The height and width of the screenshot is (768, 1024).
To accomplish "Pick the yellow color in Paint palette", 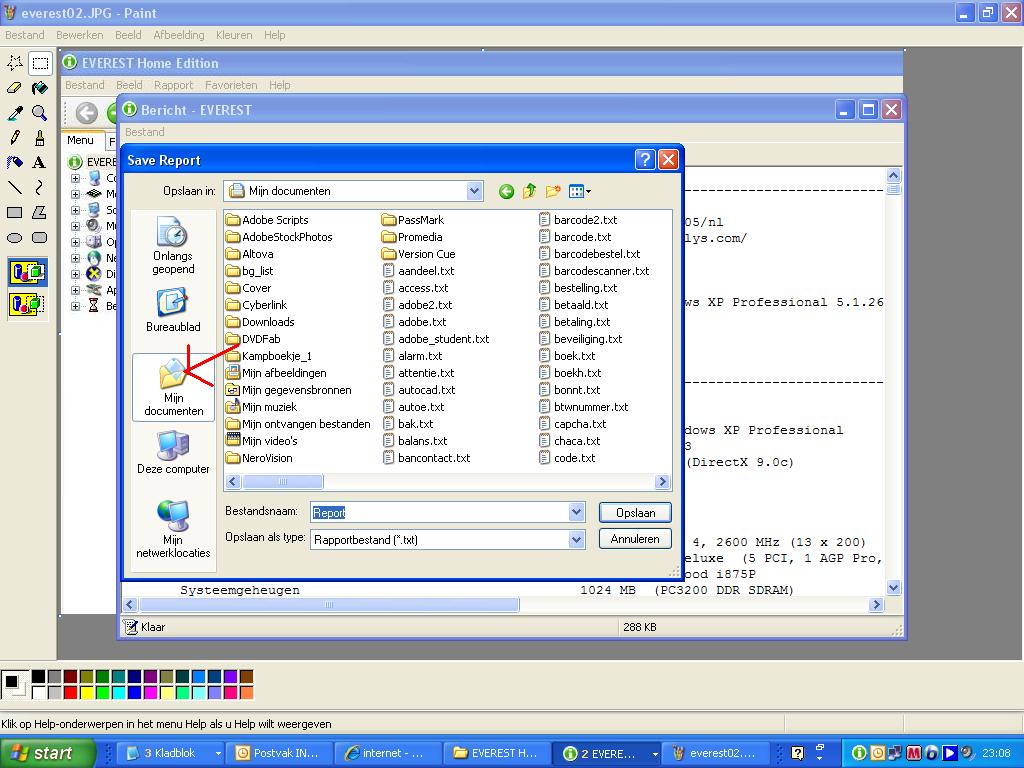I will point(86,692).
